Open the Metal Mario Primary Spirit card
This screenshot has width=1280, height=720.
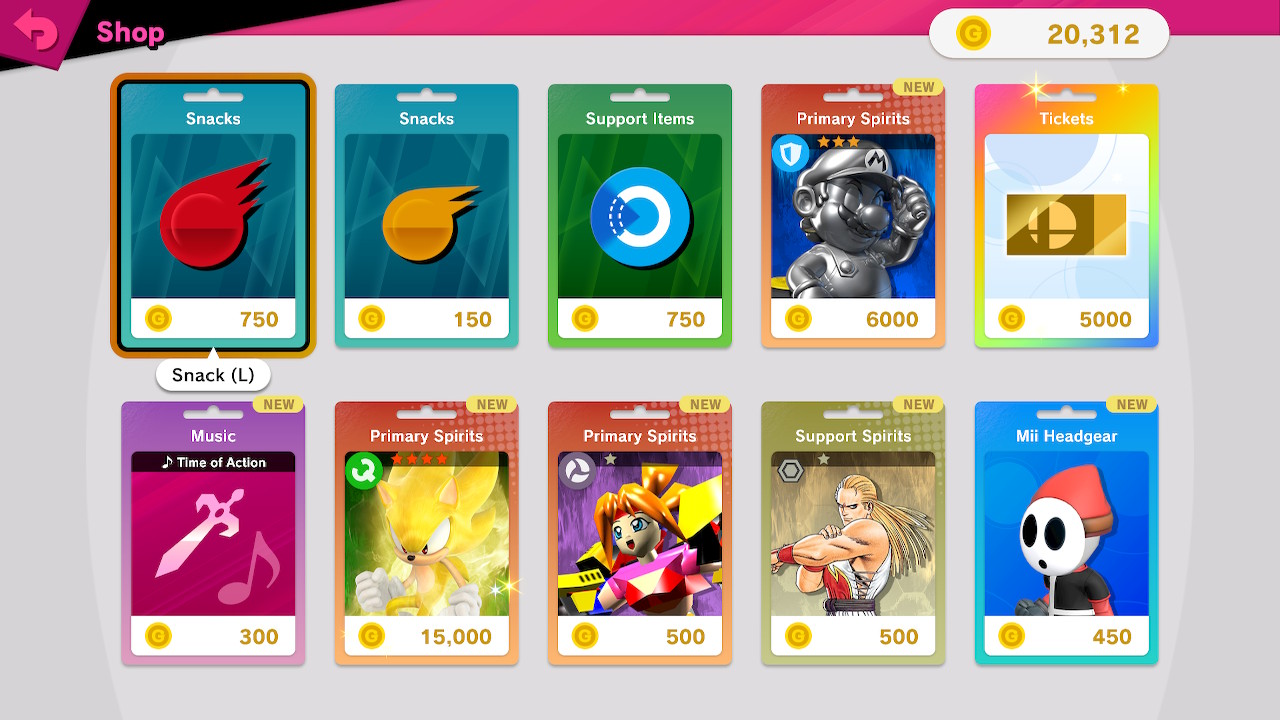tap(853, 216)
